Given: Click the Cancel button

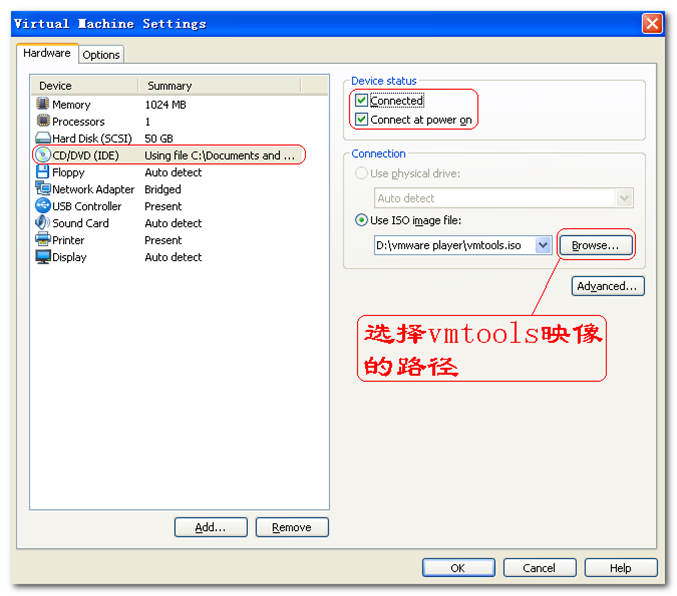Looking at the screenshot, I should click(x=539, y=567).
